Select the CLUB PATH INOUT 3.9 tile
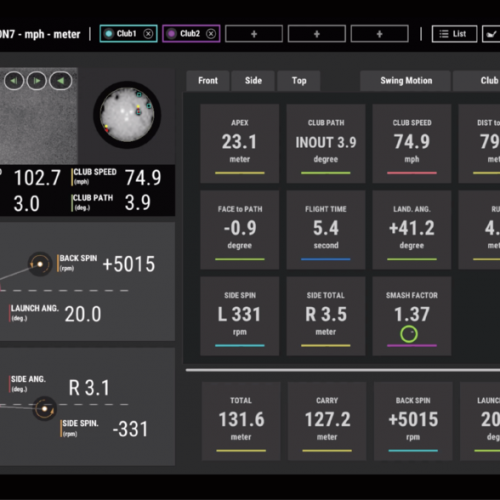 tap(326, 143)
